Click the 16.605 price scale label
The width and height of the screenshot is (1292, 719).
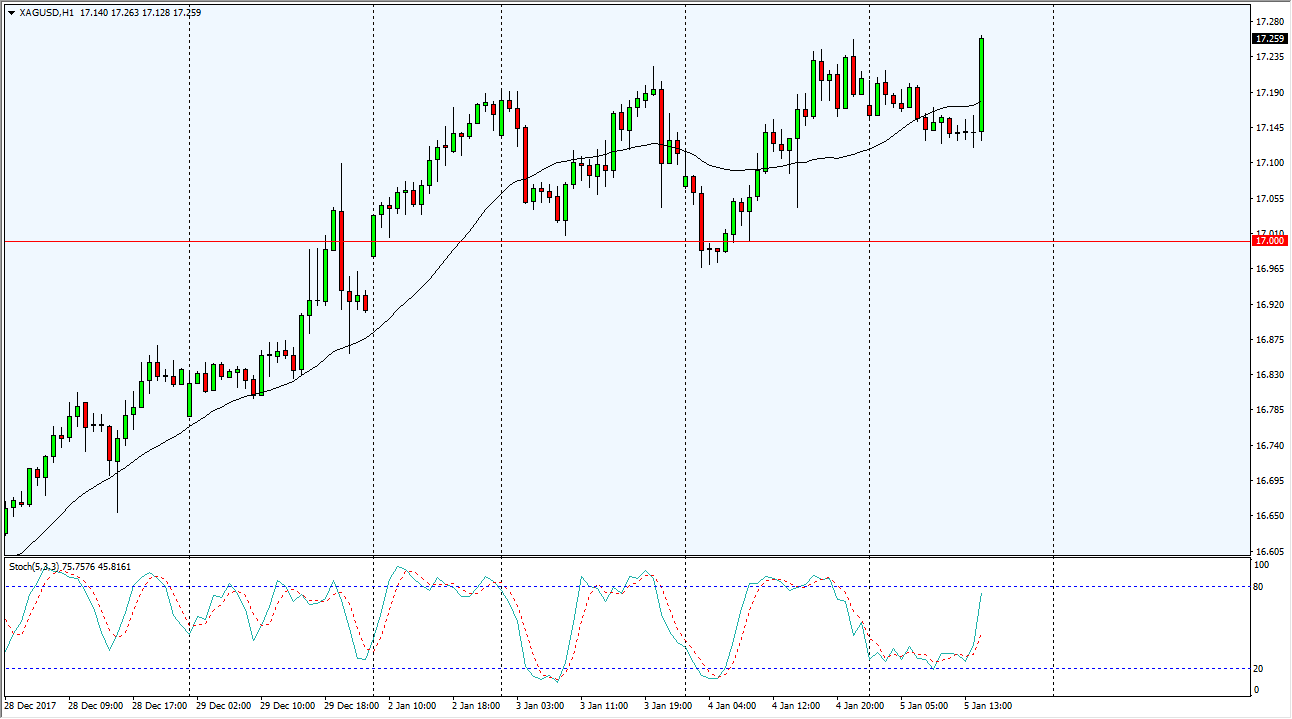click(1268, 552)
